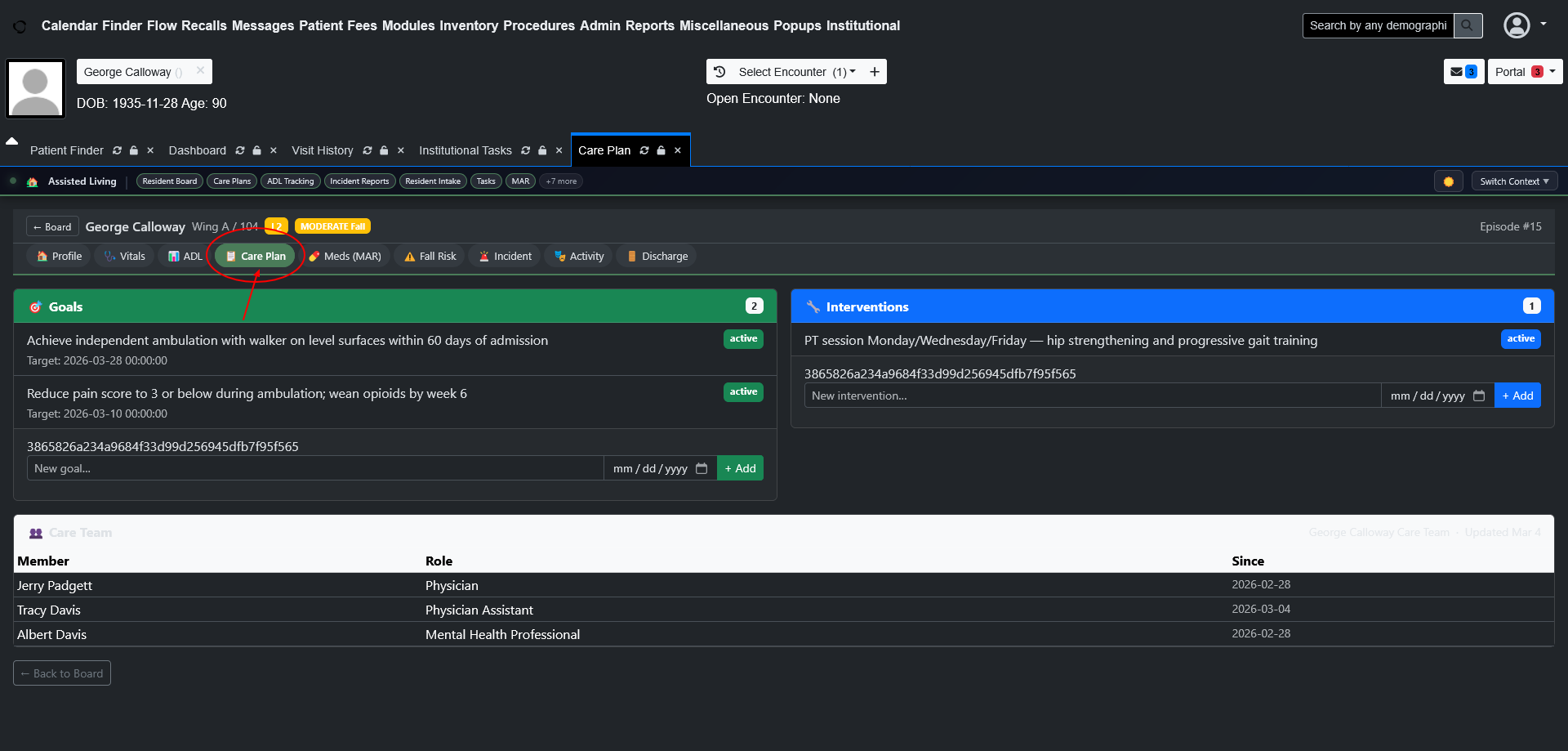Click the plus icon to add encounter
The width and height of the screenshot is (1568, 751).
click(875, 72)
